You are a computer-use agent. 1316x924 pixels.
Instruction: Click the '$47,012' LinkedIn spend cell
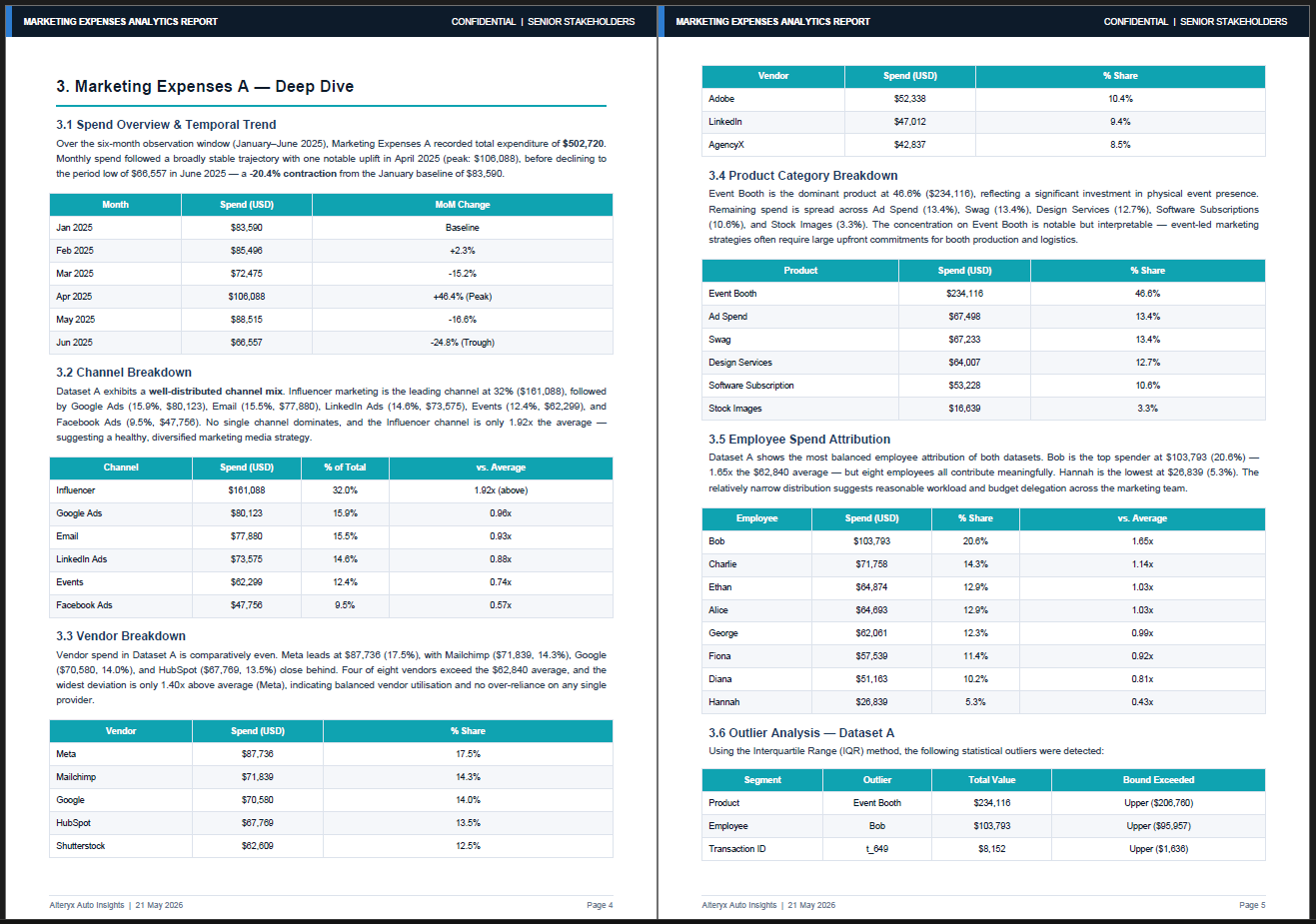tap(910, 122)
